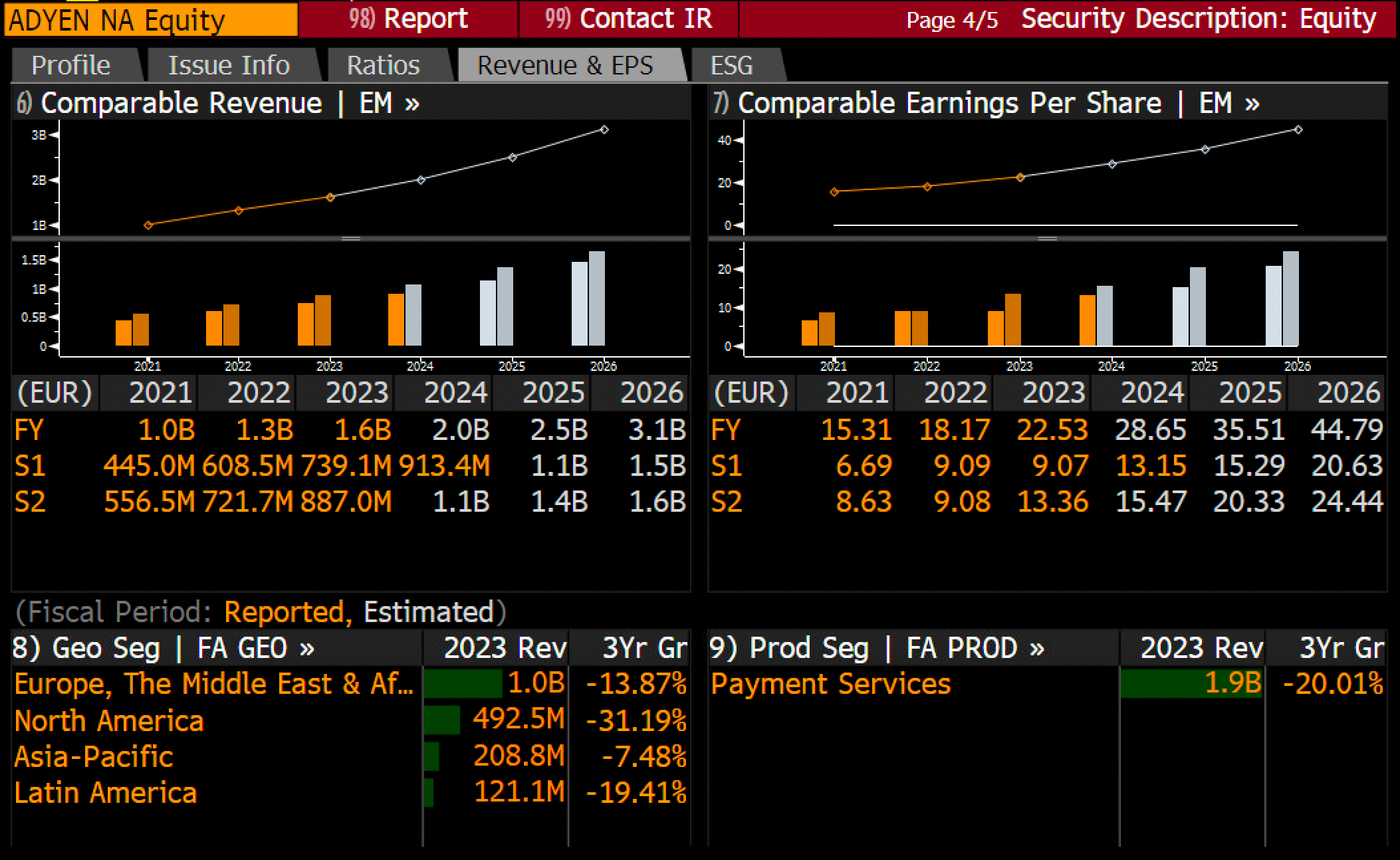This screenshot has width=1400, height=860.
Task: Click the ADYEN NA Equity security field
Action: point(151,20)
